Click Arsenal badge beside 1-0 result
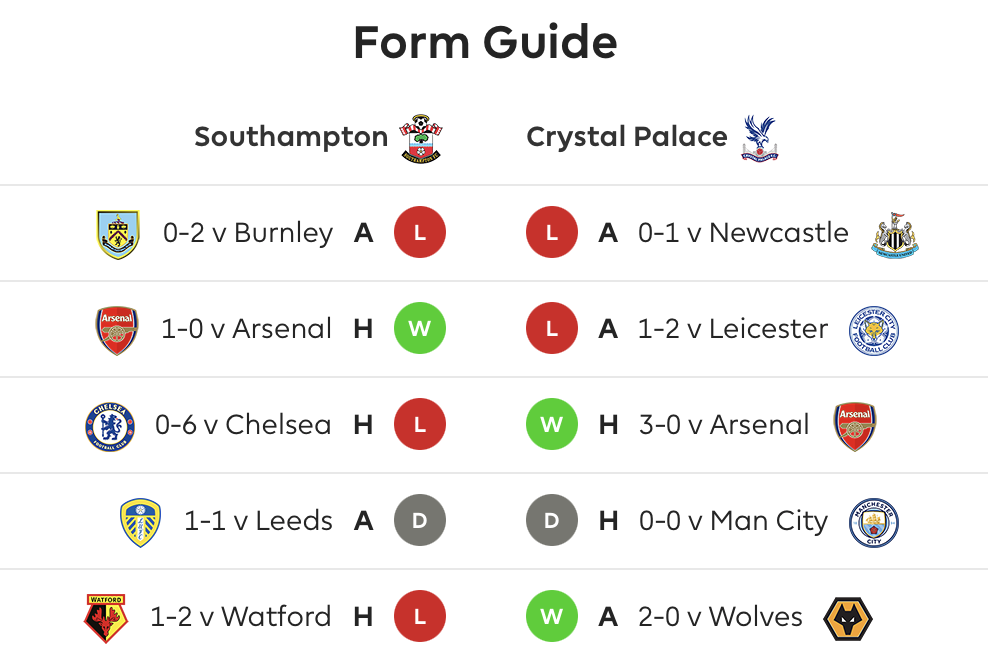The height and width of the screenshot is (664, 988). tap(117, 331)
